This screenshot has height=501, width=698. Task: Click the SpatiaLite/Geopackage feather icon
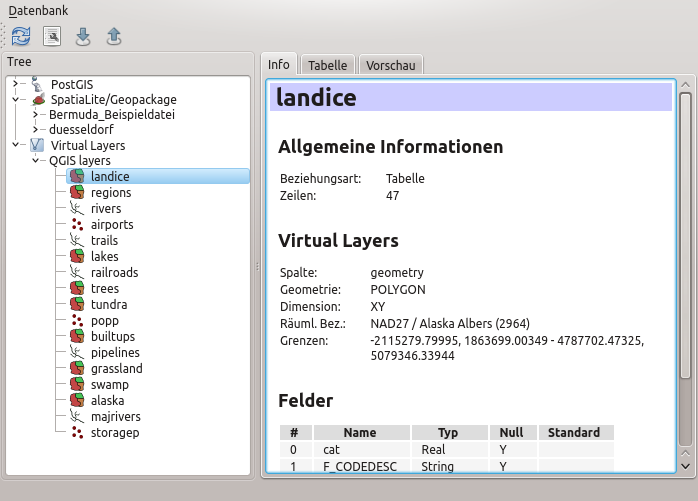tap(38, 100)
